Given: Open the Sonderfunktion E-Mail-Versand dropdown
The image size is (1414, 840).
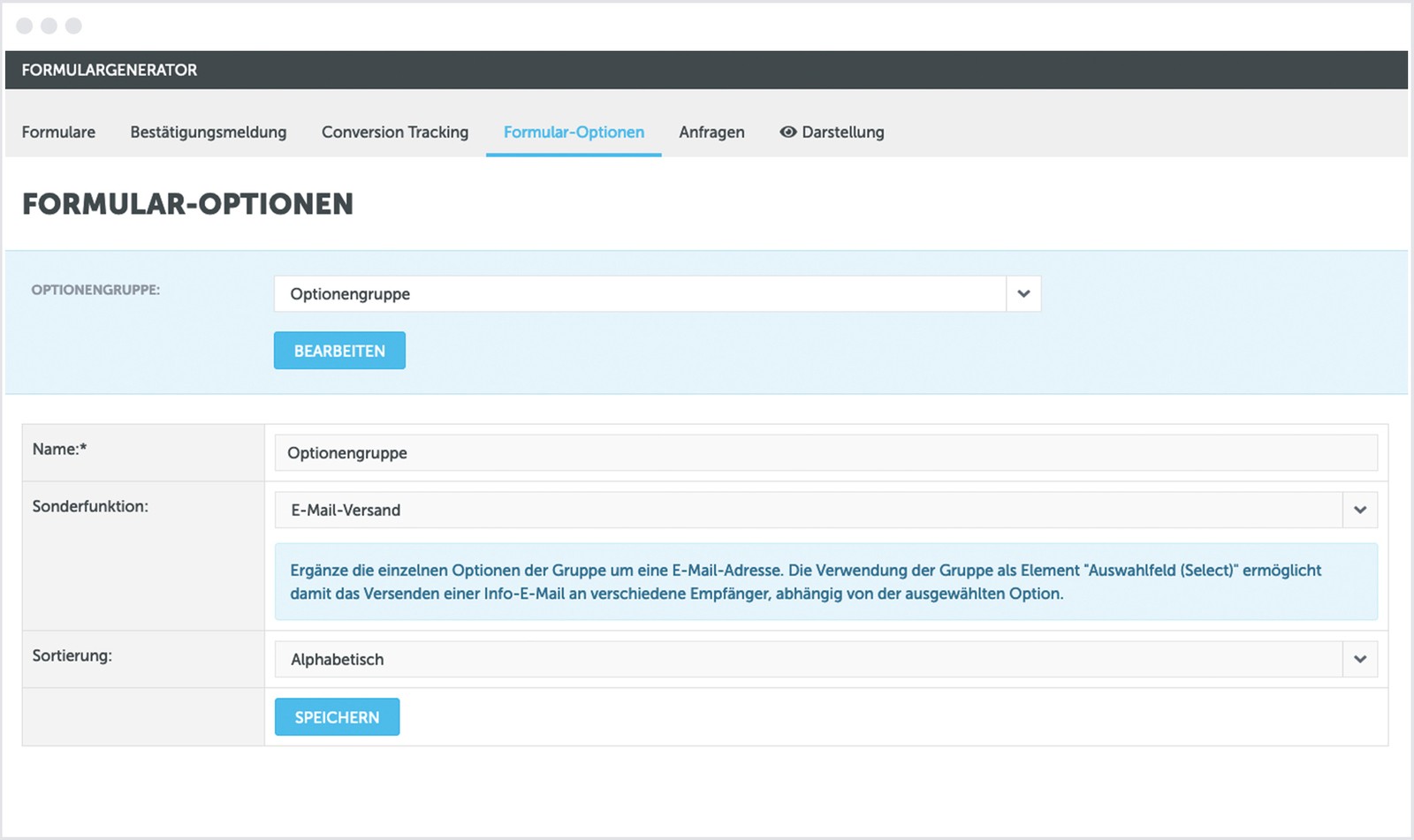Looking at the screenshot, I should [808, 511].
